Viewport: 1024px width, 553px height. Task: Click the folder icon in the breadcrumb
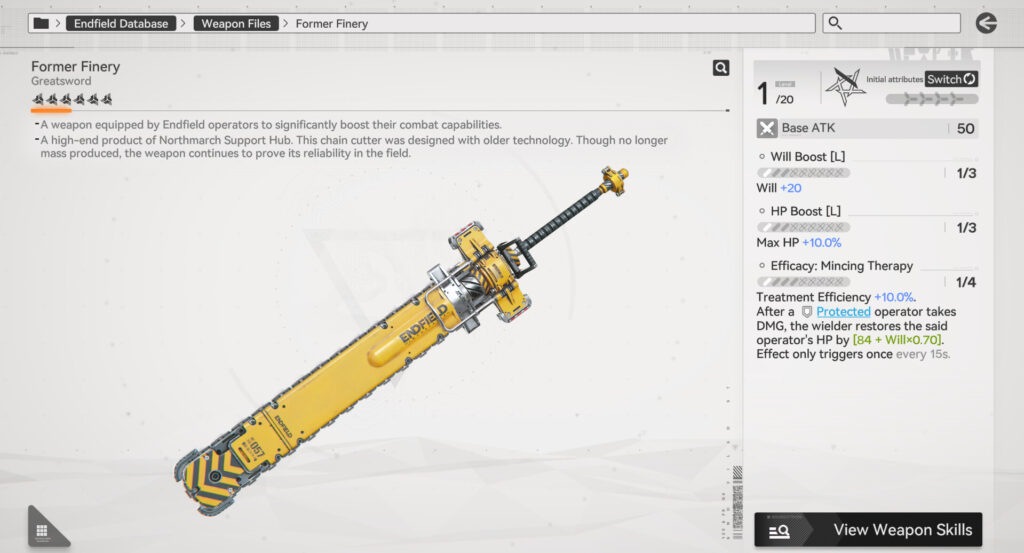pyautogui.click(x=41, y=23)
